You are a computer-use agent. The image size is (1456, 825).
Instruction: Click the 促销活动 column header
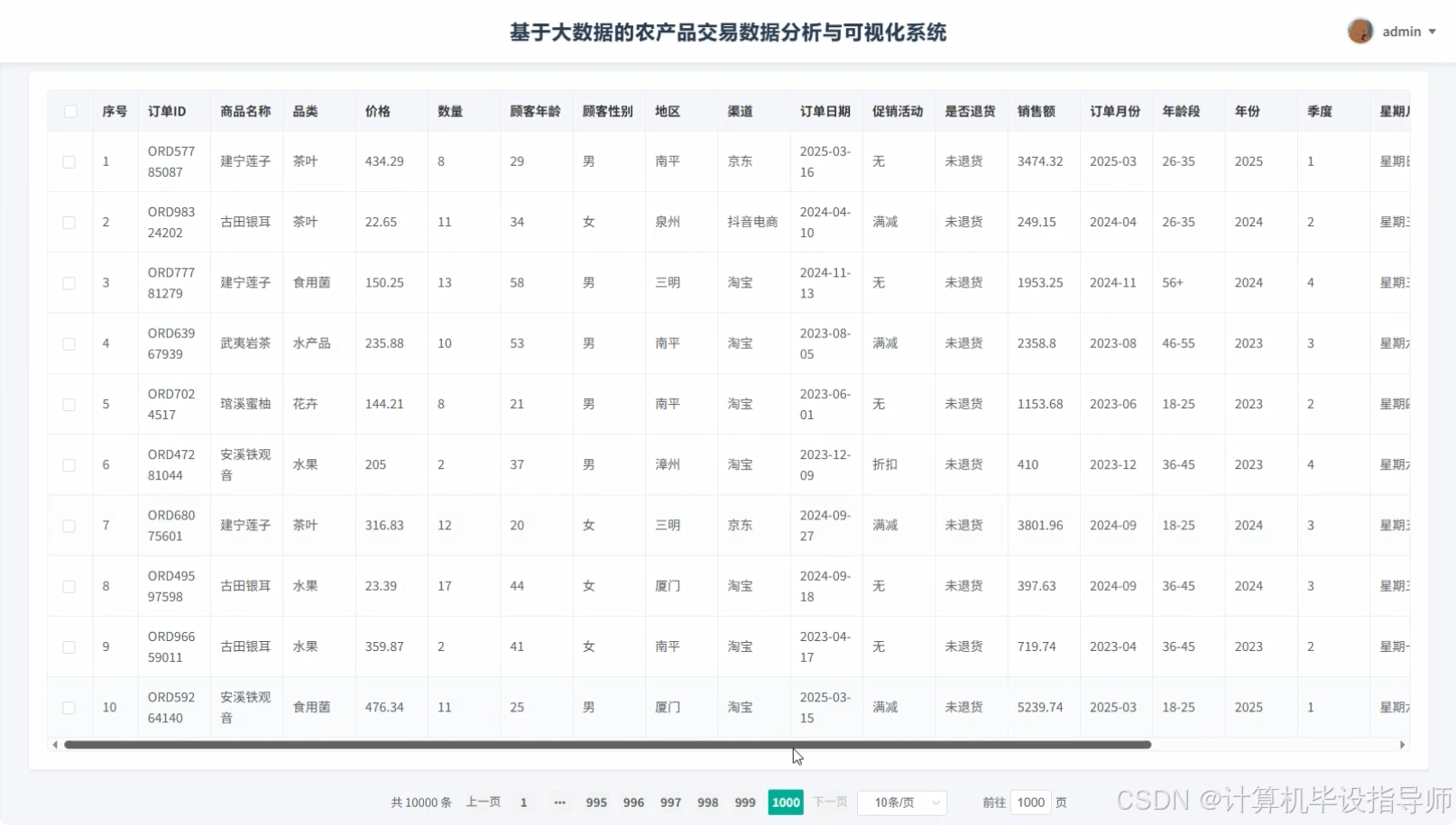[x=898, y=111]
